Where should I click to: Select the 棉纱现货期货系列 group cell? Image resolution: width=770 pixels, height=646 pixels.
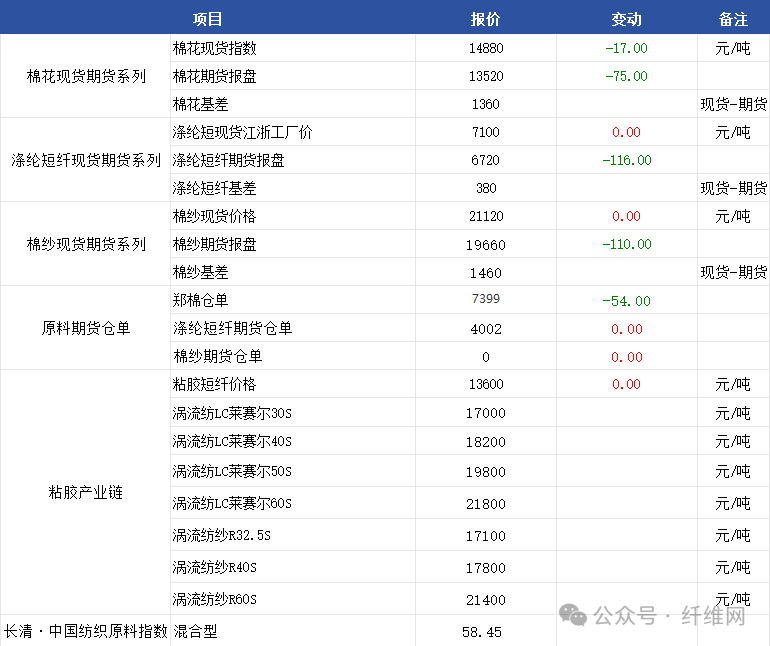tap(86, 244)
